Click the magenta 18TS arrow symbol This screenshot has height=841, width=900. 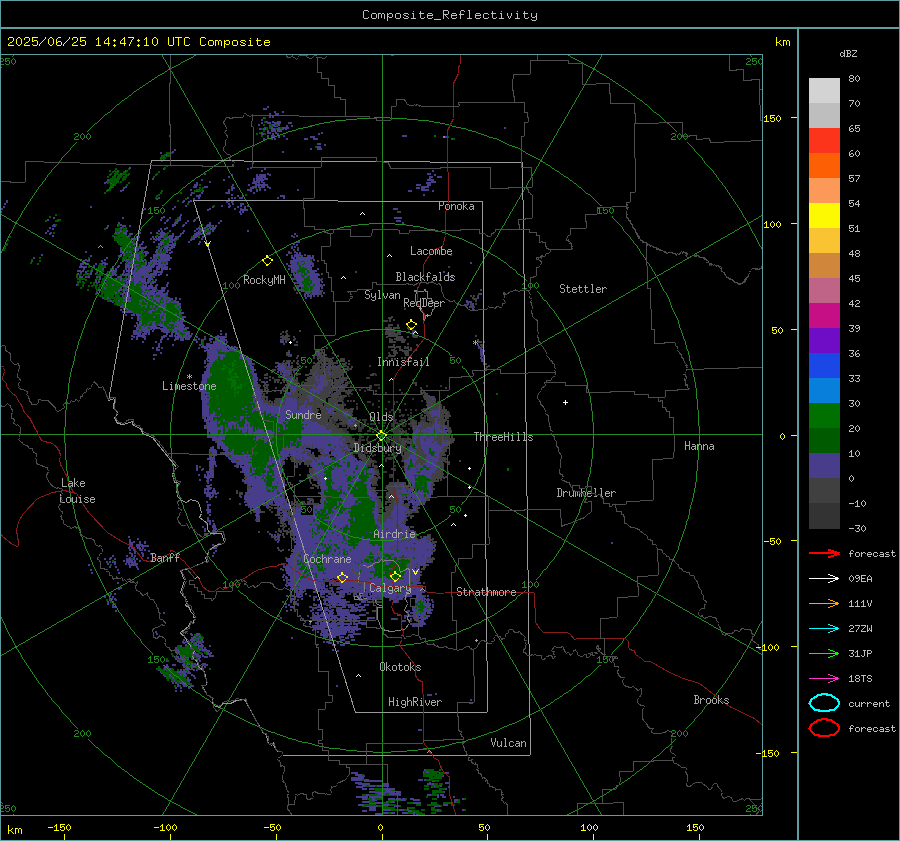824,679
